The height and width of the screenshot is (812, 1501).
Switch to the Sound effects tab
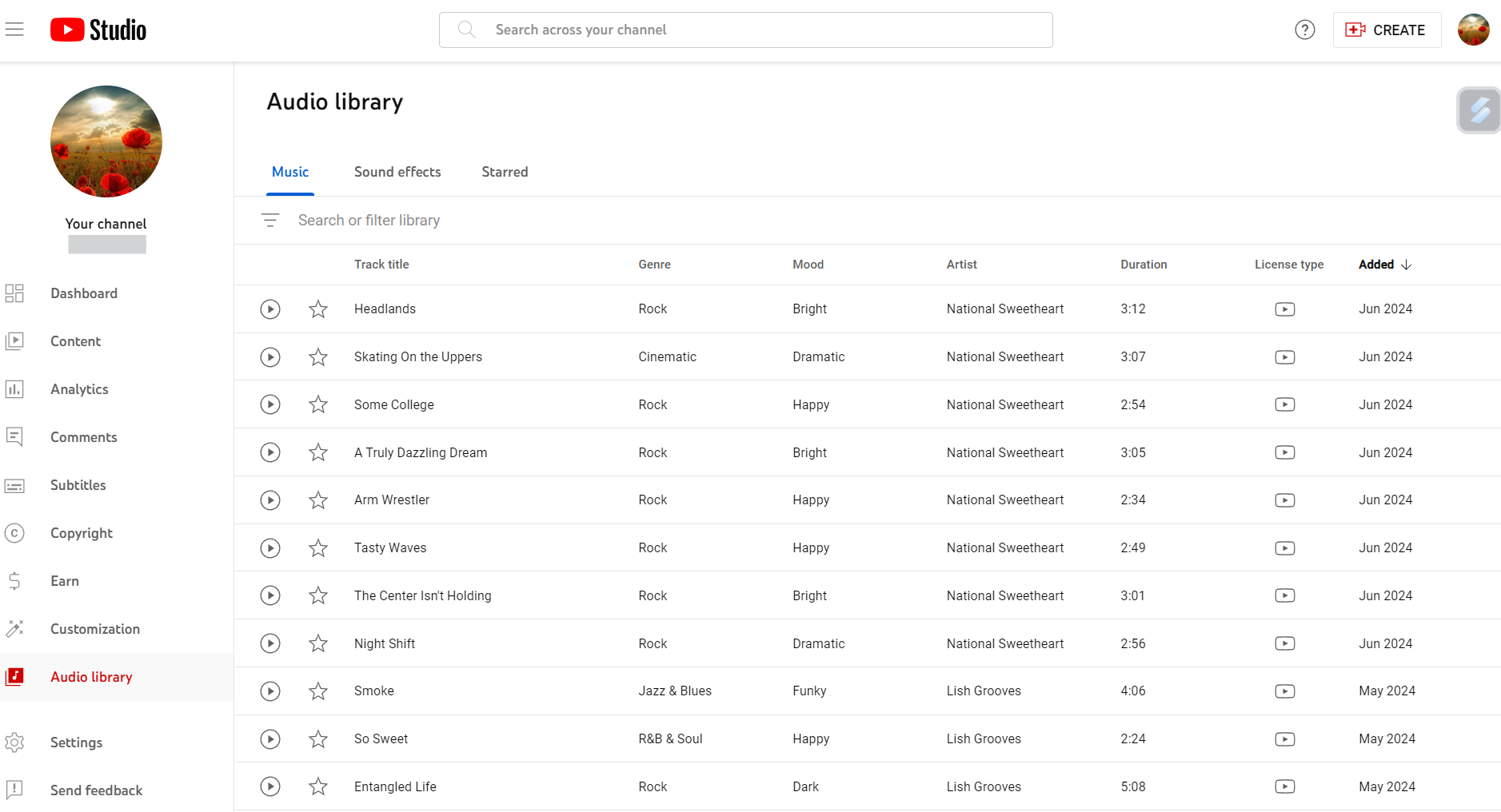click(397, 172)
